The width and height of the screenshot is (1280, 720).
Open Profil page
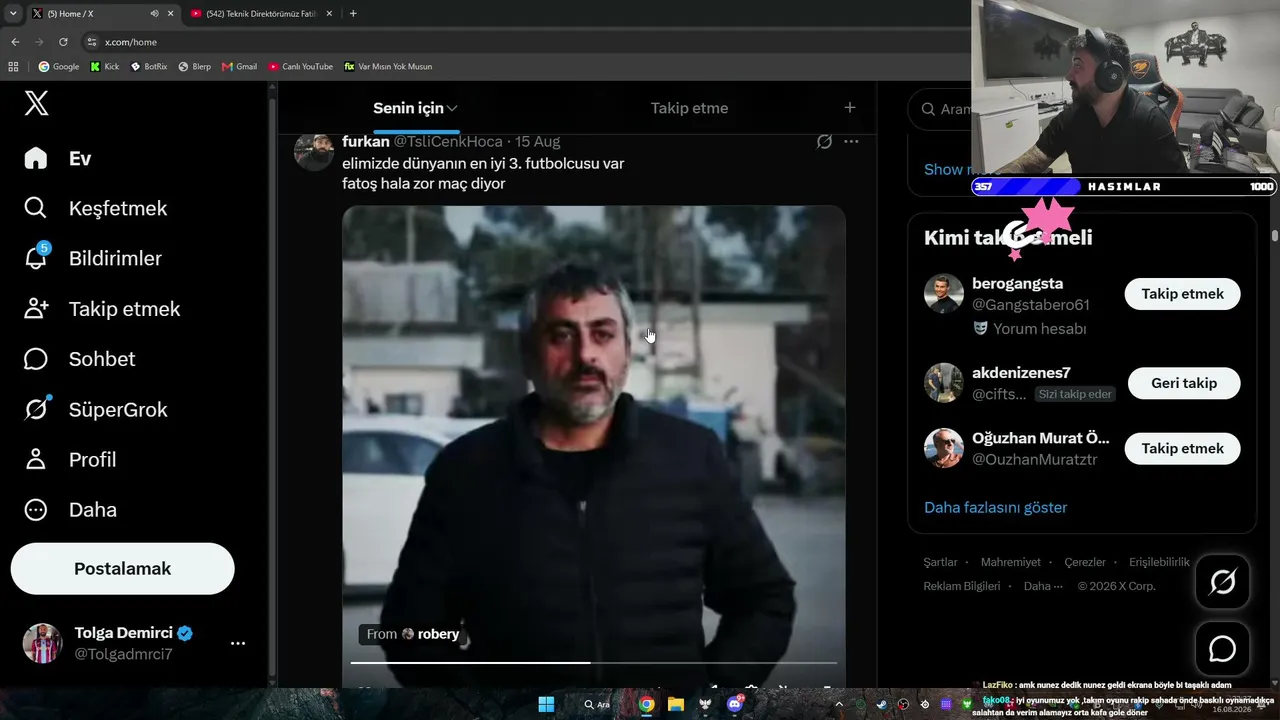click(70, 459)
